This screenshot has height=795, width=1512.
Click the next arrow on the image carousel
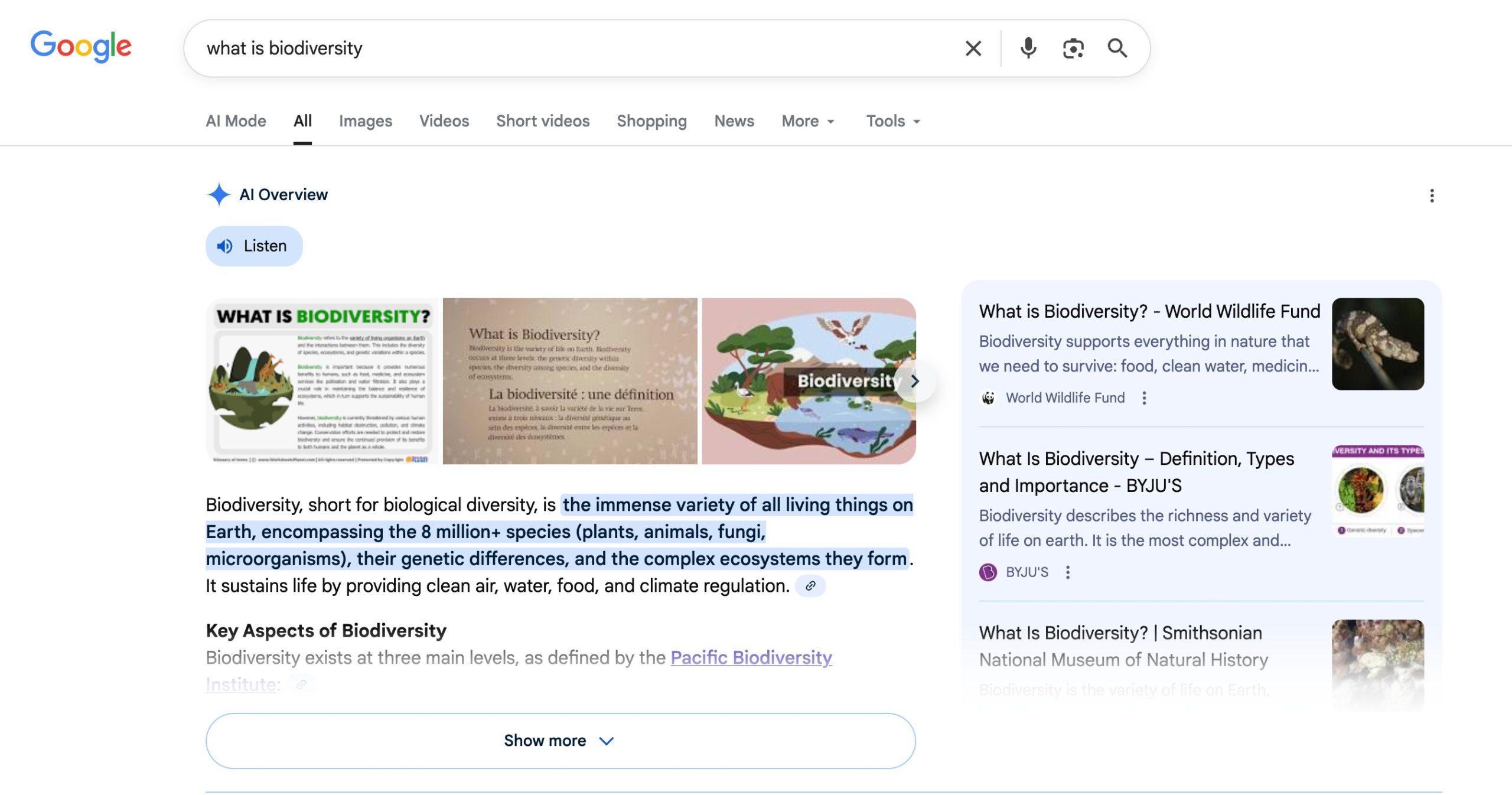pos(915,381)
